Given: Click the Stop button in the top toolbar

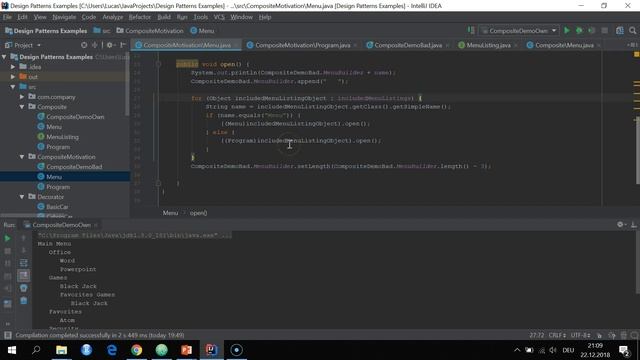Looking at the screenshot, I should tap(604, 31).
